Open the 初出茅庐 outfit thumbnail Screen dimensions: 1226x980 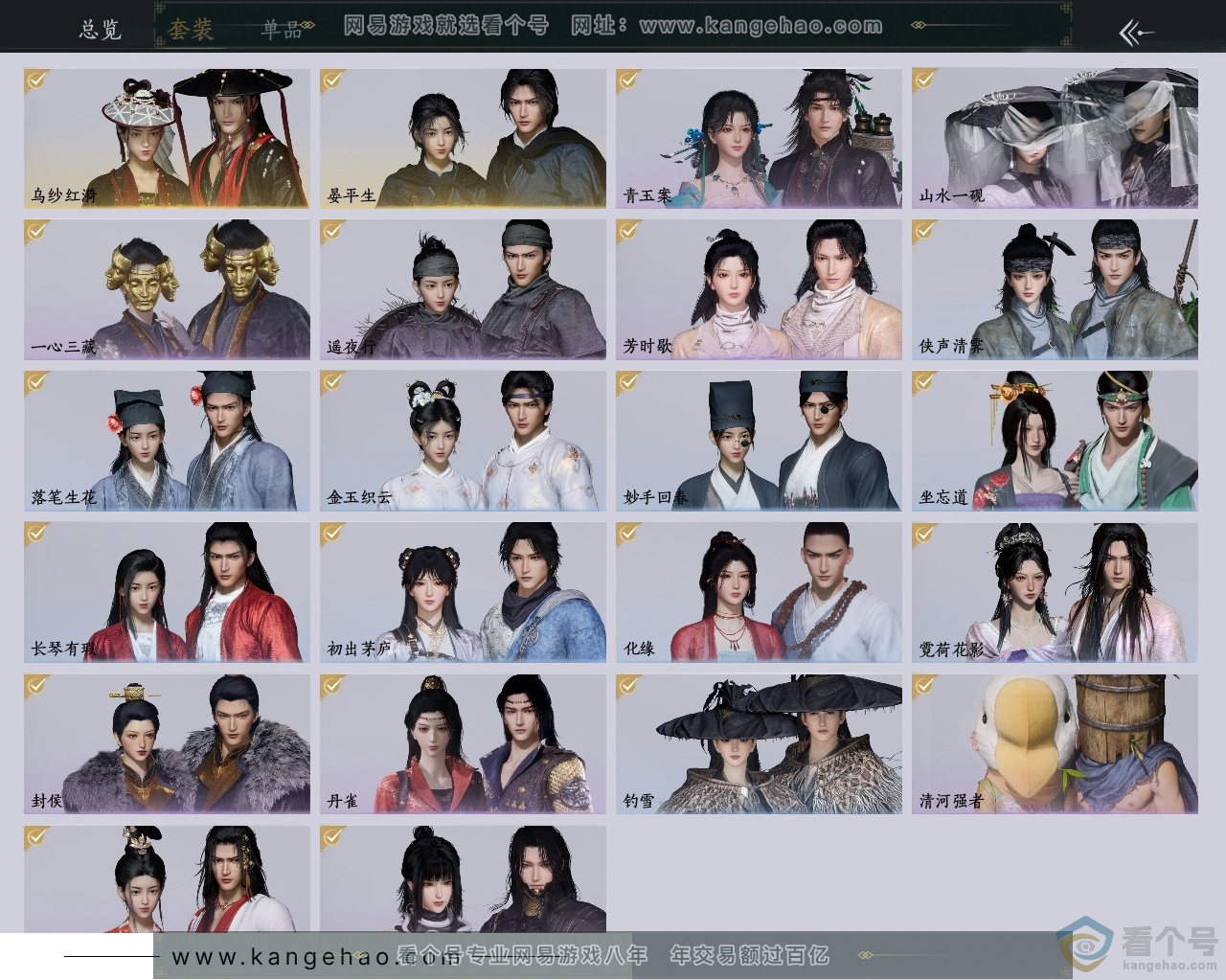[463, 592]
